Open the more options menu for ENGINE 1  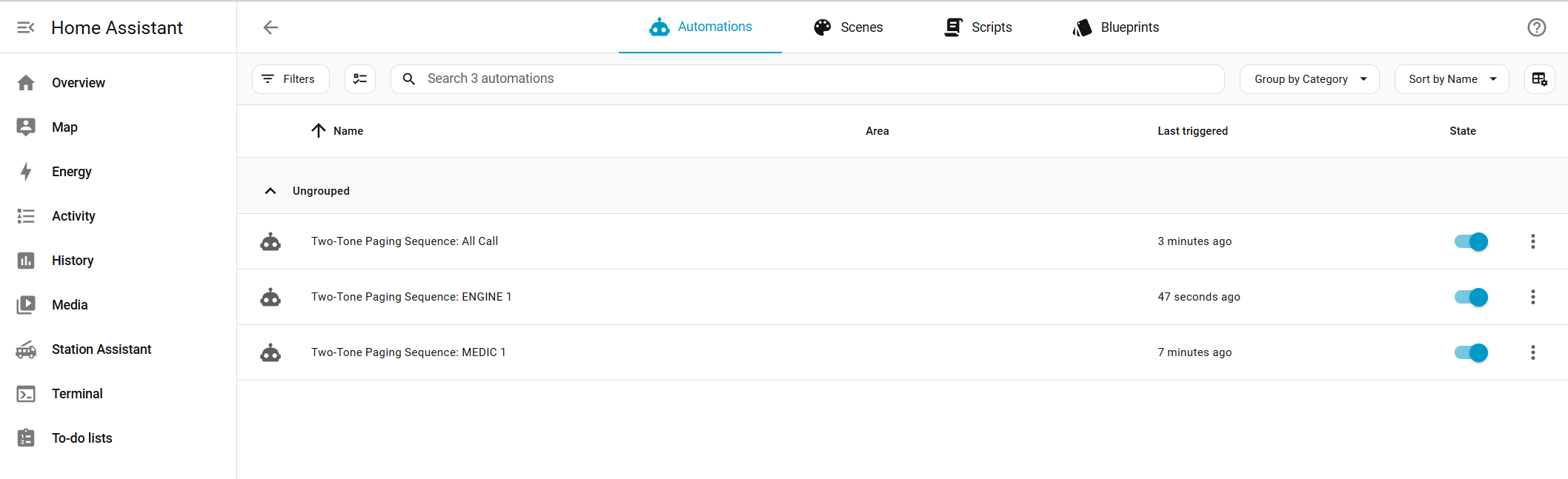(1532, 297)
